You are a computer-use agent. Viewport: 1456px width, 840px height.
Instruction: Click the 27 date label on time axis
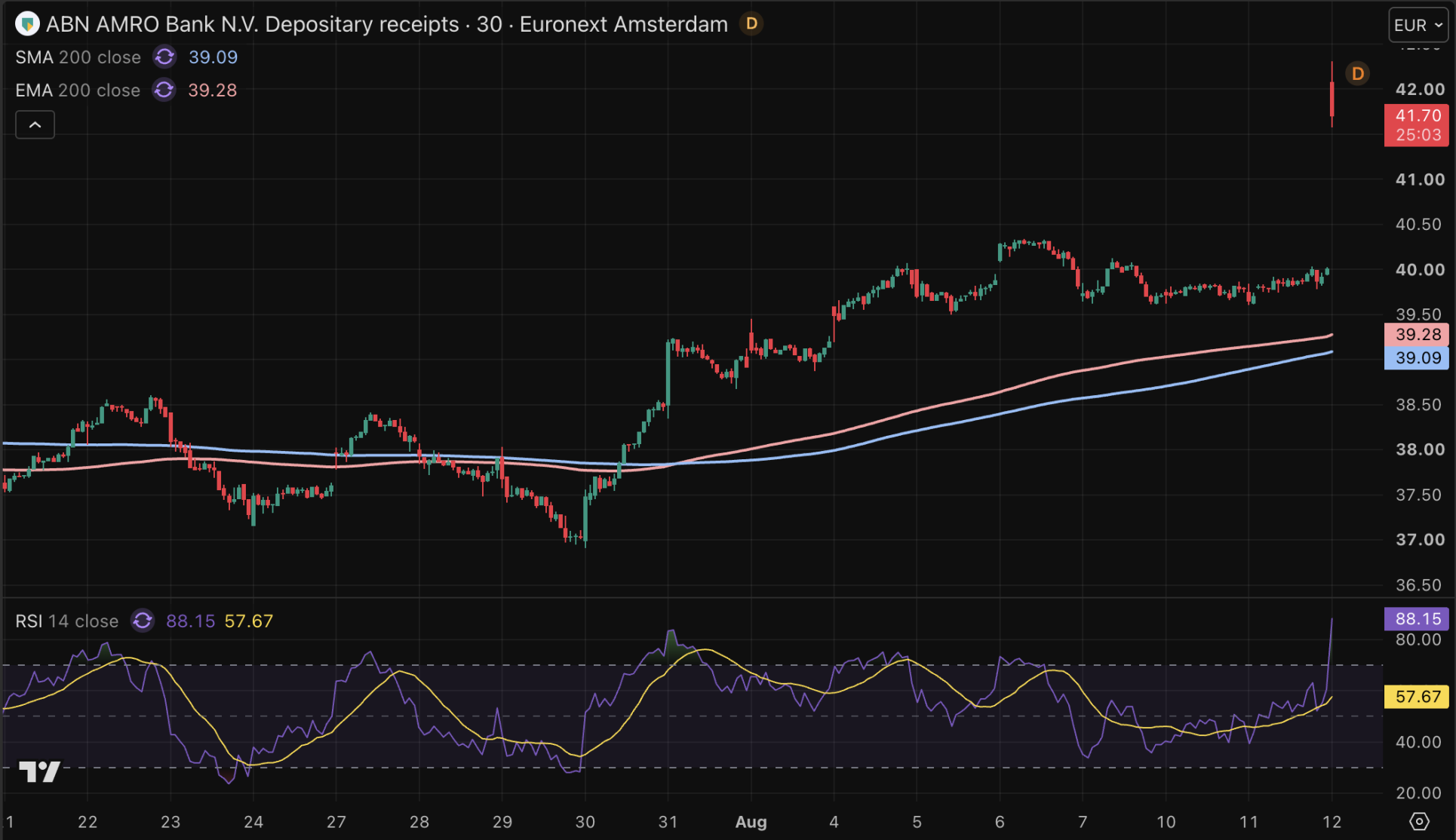click(336, 822)
